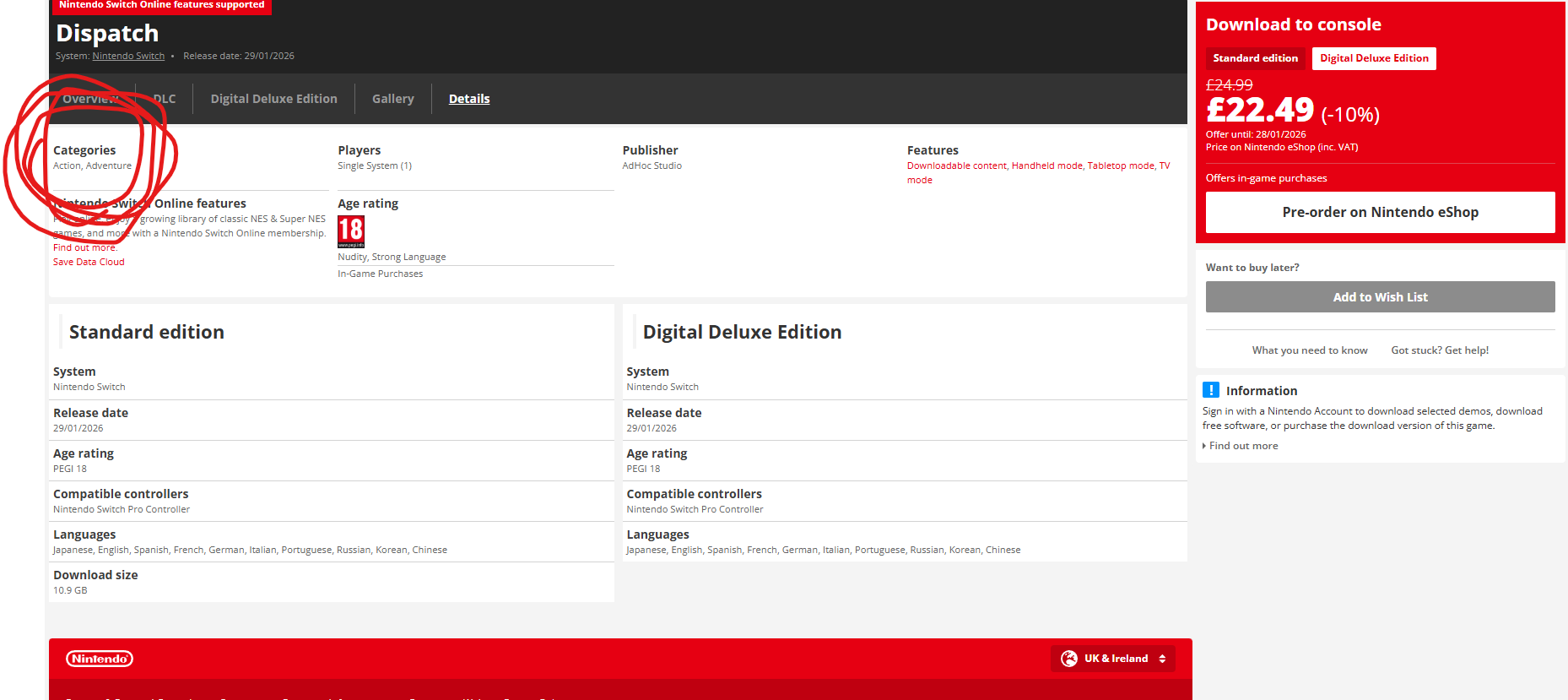Viewport: 1568px width, 700px height.
Task: Select Standard edition in the Download to console panel
Action: [x=1256, y=58]
